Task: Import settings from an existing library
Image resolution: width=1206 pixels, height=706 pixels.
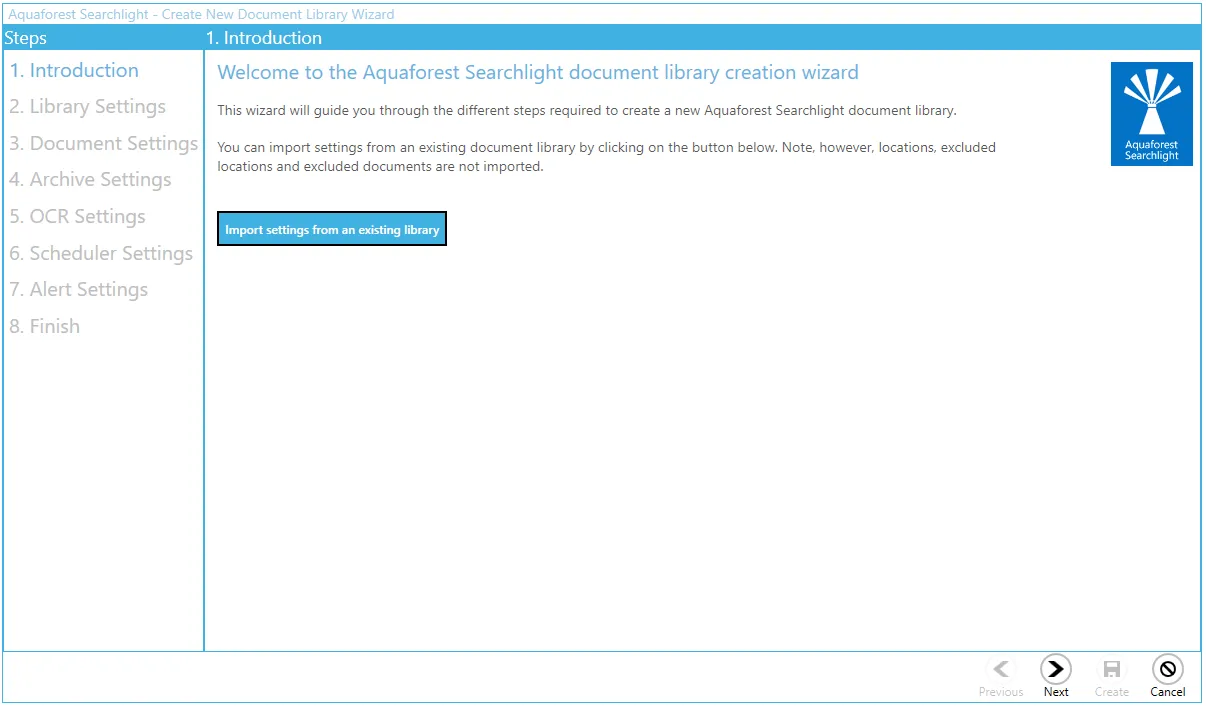Action: 332,229
